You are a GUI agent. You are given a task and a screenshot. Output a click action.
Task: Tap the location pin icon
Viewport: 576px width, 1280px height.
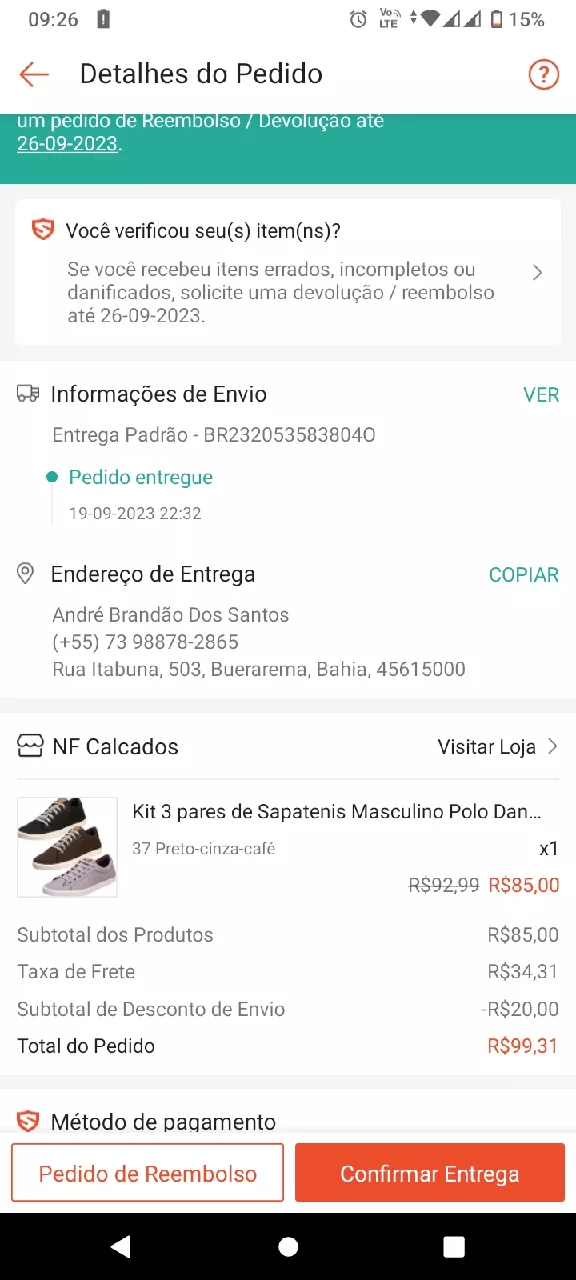point(27,574)
